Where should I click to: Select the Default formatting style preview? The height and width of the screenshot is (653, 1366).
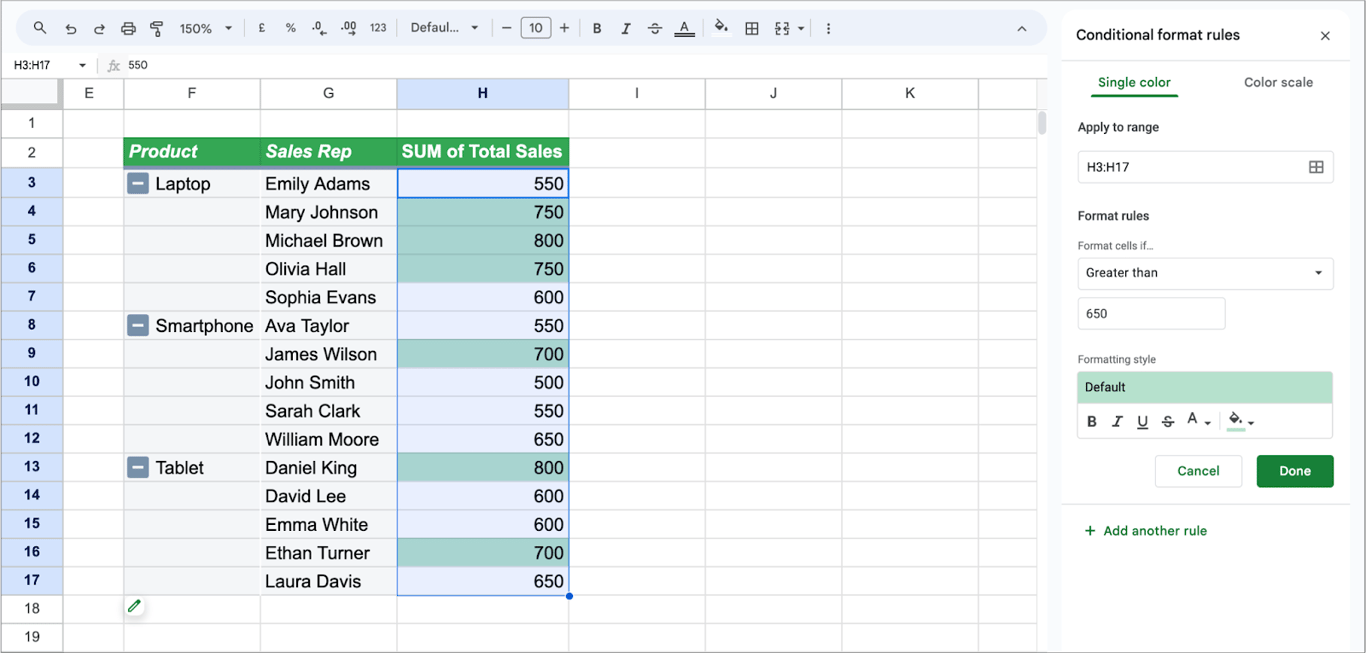(x=1205, y=387)
